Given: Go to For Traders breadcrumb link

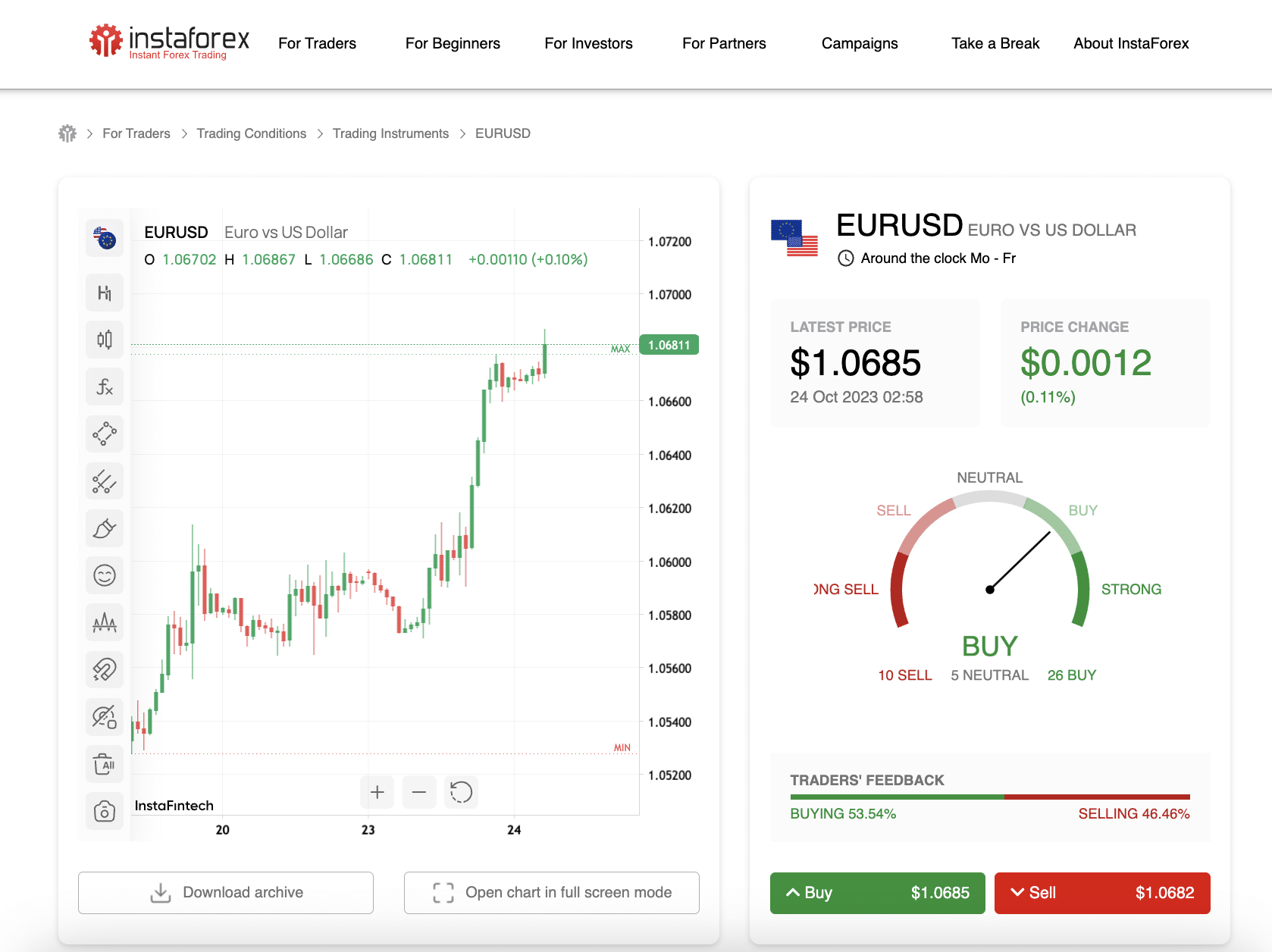Looking at the screenshot, I should coord(136,133).
